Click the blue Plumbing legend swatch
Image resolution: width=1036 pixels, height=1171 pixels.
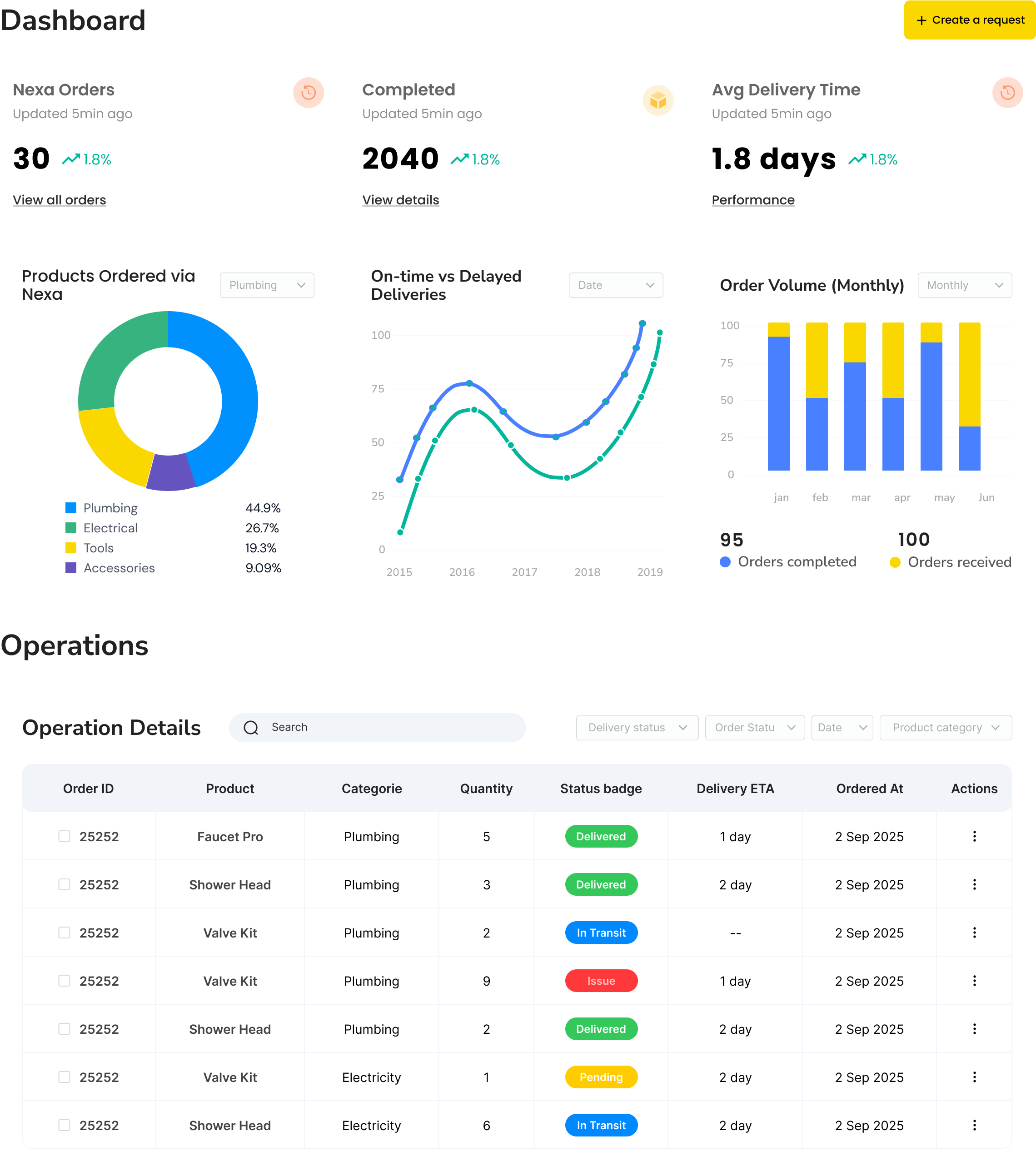tap(71, 508)
